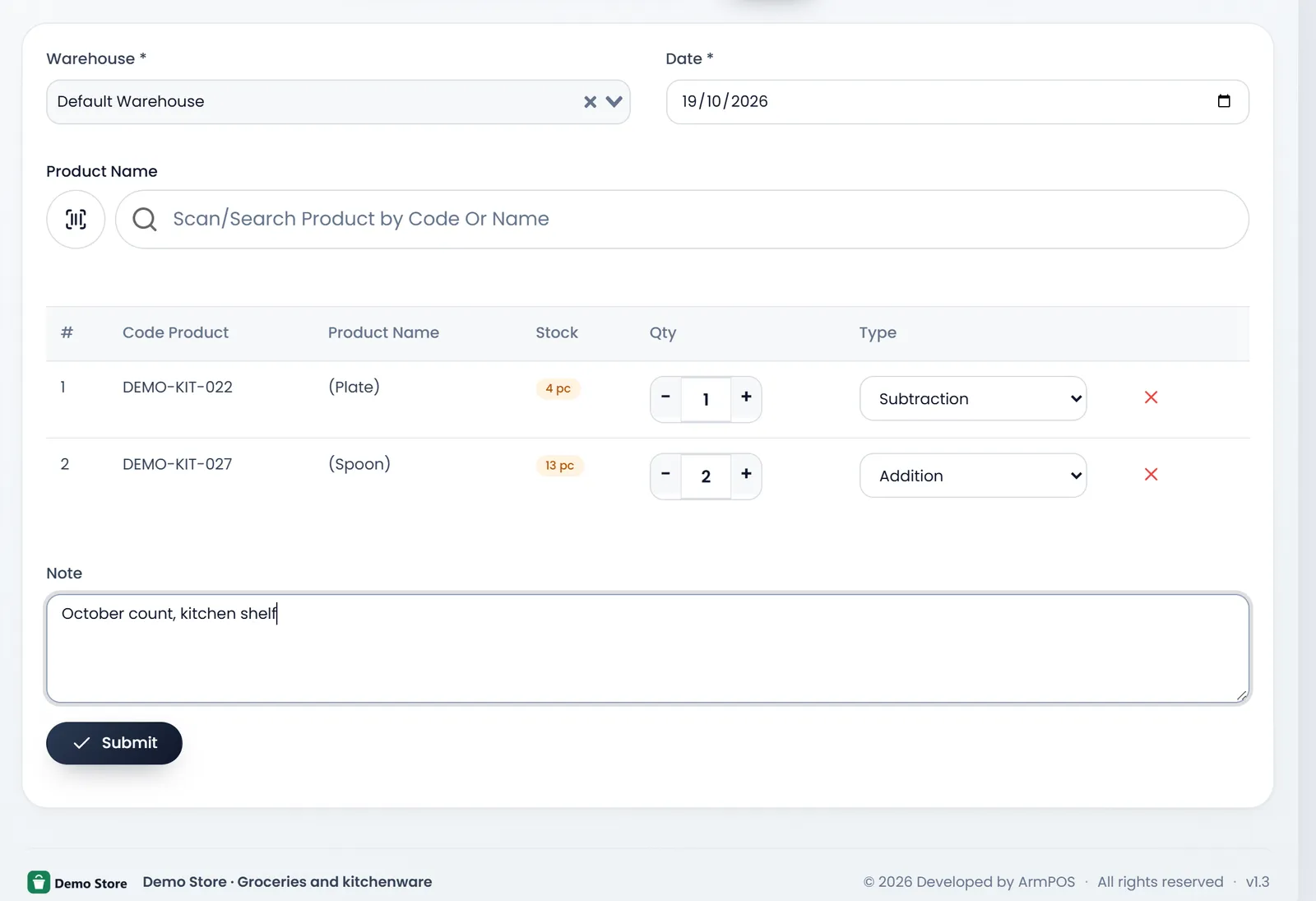Focus the Date field showing 19/10/2026
This screenshot has width=1316, height=901.
957,102
